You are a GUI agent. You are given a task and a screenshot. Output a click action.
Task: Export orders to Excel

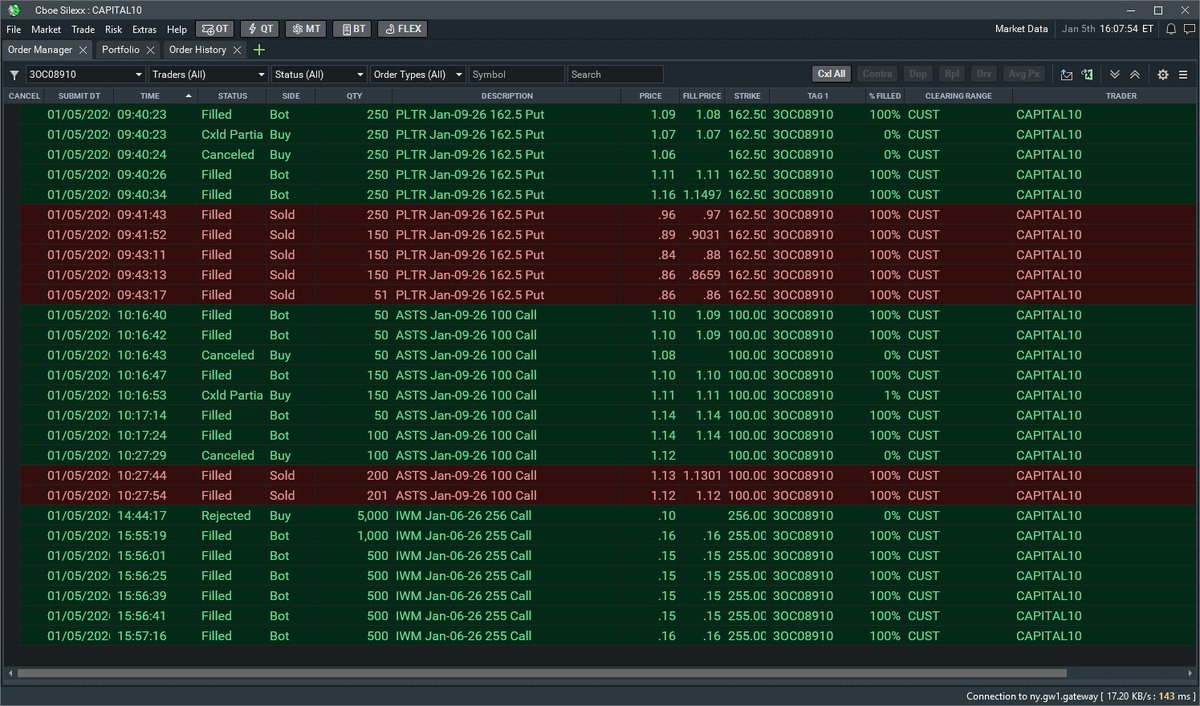(1086, 74)
